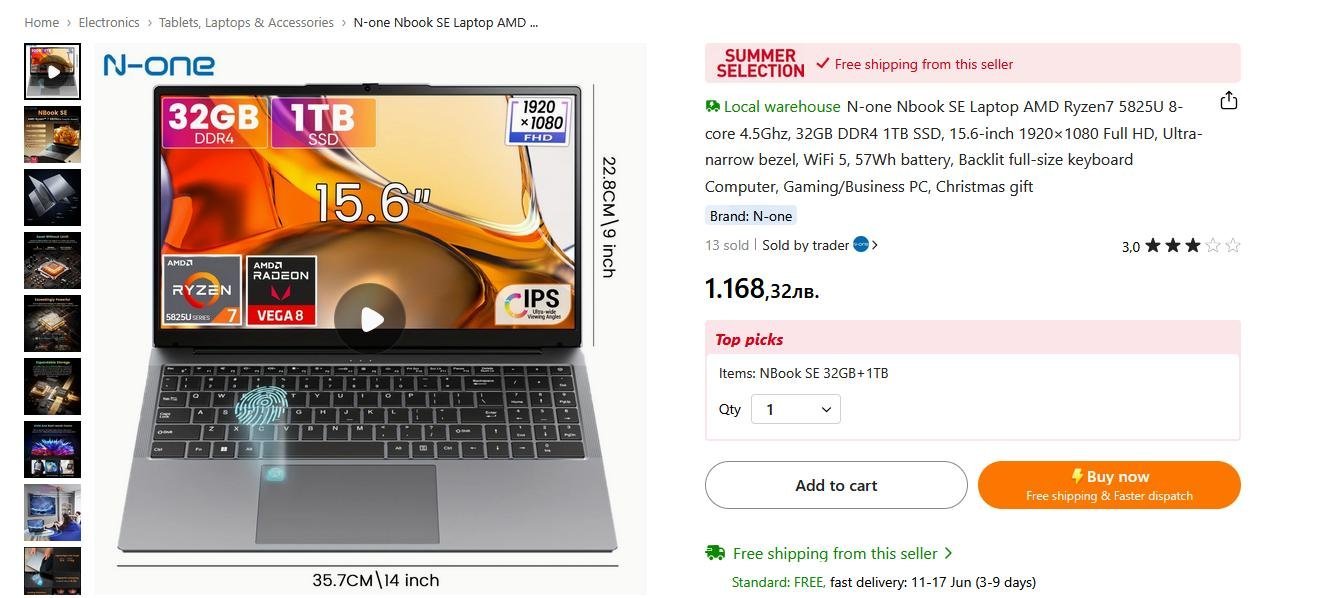
Task: Open Tablets, Laptops & Accessories breadcrumb
Action: point(246,22)
